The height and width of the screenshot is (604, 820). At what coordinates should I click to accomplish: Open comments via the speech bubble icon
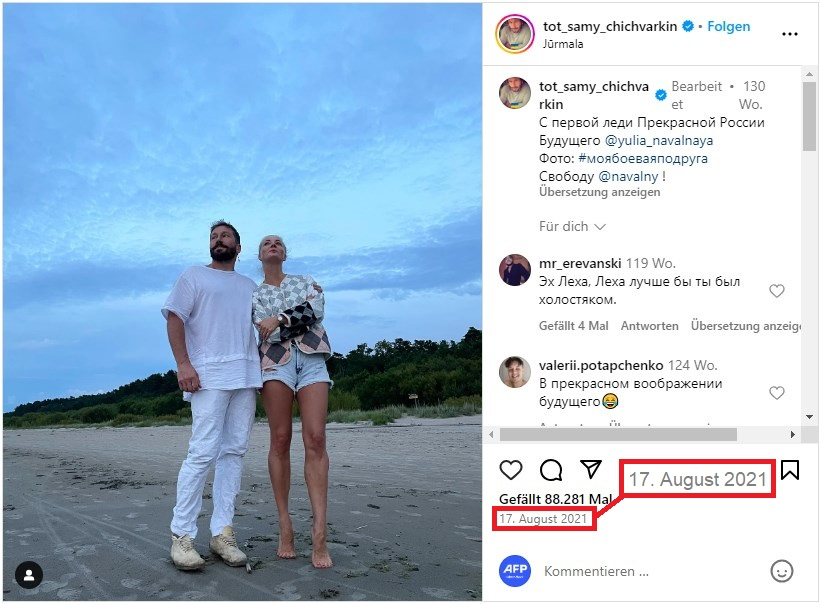pyautogui.click(x=551, y=470)
